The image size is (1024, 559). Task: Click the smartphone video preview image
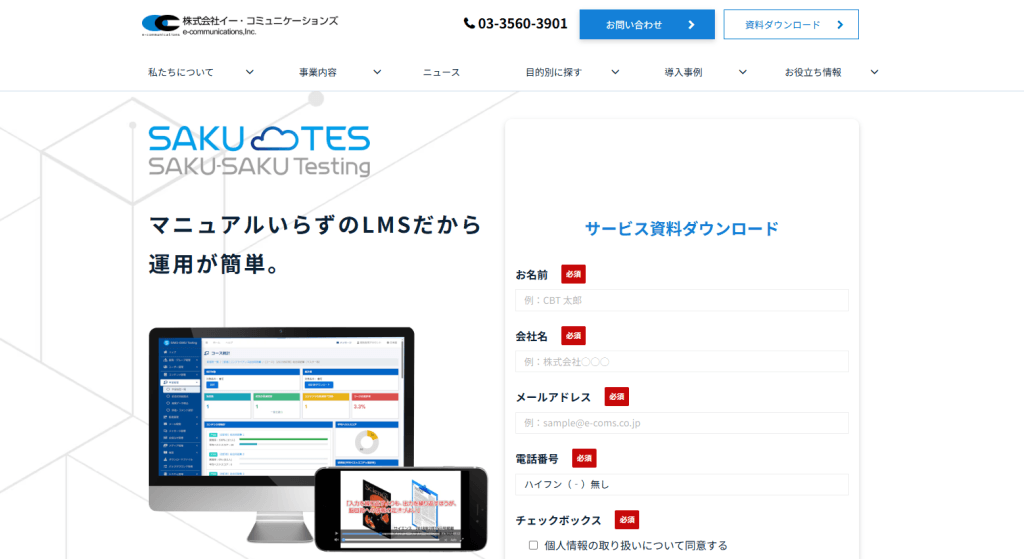[400, 508]
